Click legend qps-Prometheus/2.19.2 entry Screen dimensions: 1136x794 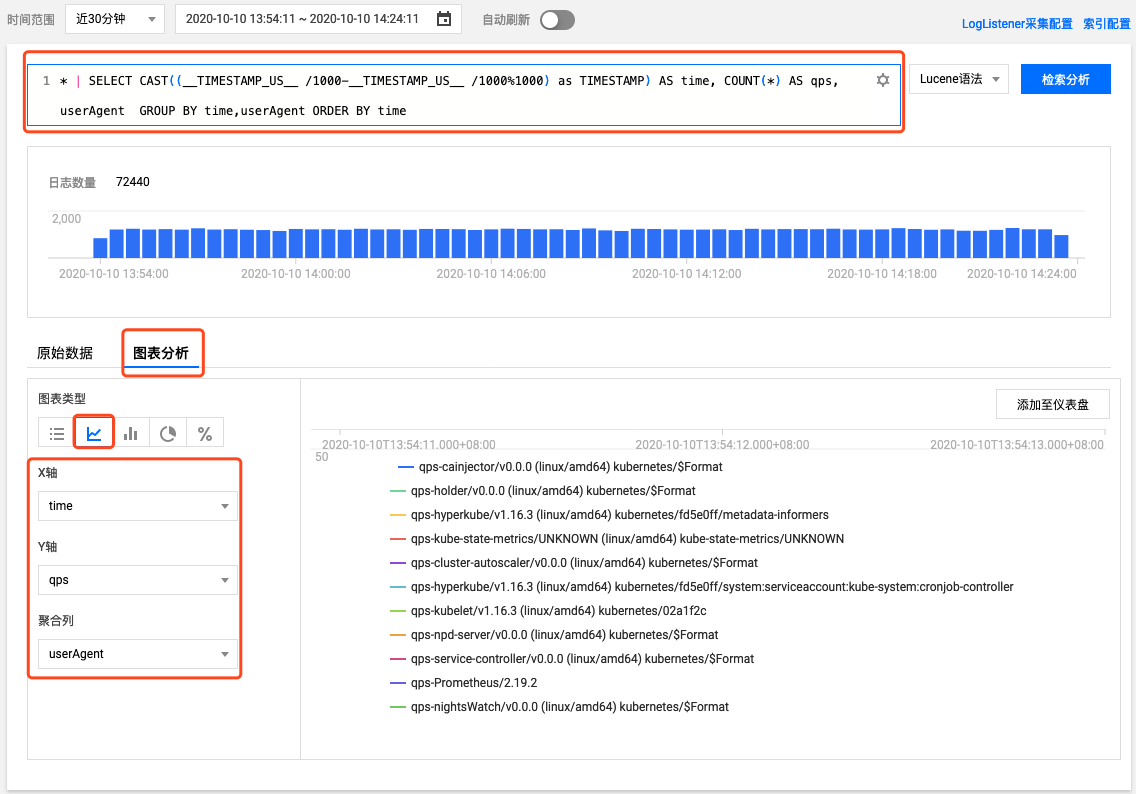[x=464, y=682]
